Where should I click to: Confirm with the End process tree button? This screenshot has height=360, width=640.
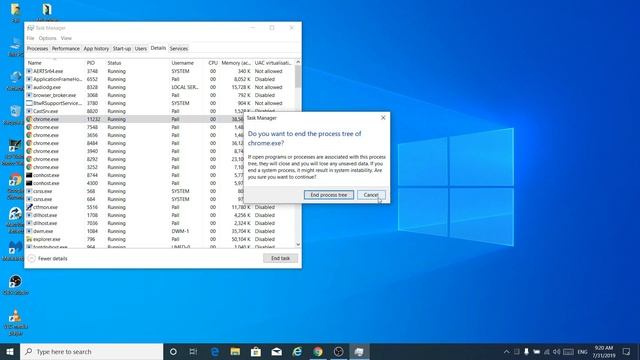(329, 195)
